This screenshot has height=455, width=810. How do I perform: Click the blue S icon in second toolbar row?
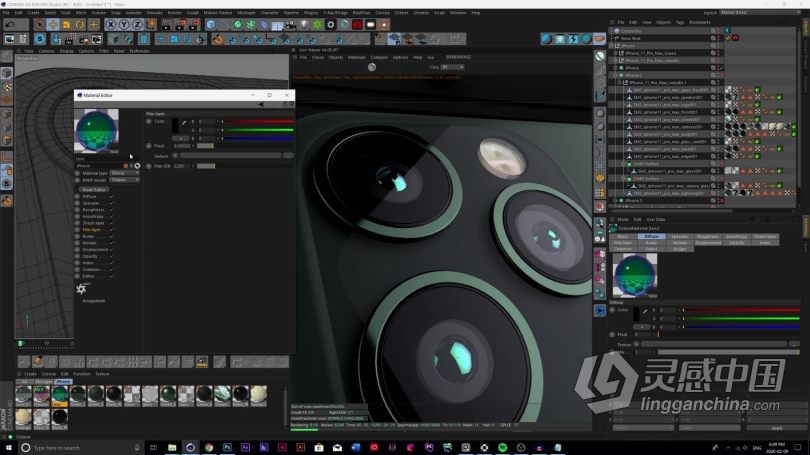(x=40, y=39)
